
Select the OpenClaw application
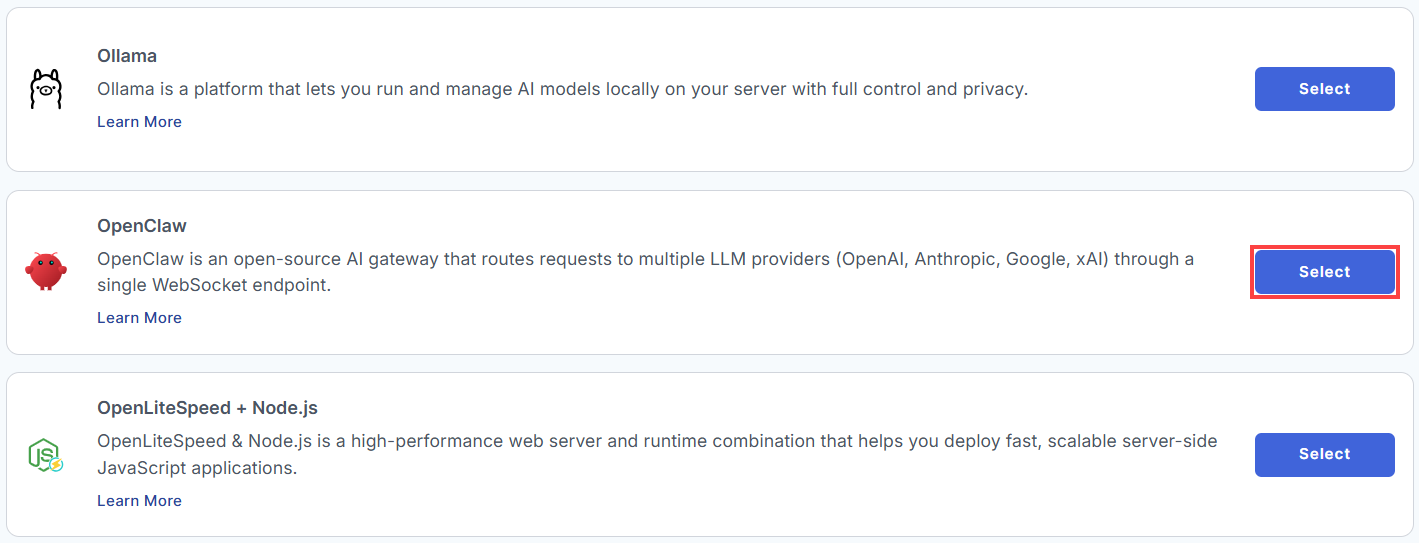pyautogui.click(x=1324, y=272)
